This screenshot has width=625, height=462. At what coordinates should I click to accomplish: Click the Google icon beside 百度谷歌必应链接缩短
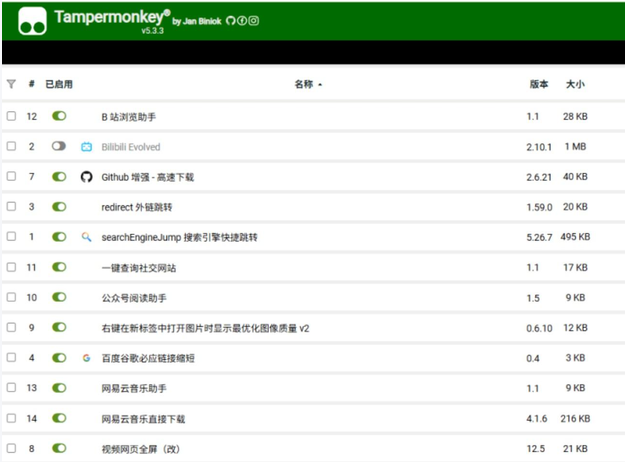pos(86,358)
